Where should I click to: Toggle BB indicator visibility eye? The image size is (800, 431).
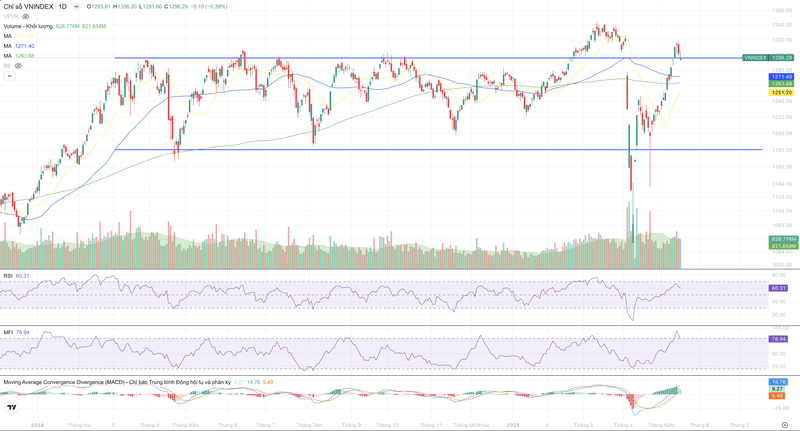click(x=18, y=66)
